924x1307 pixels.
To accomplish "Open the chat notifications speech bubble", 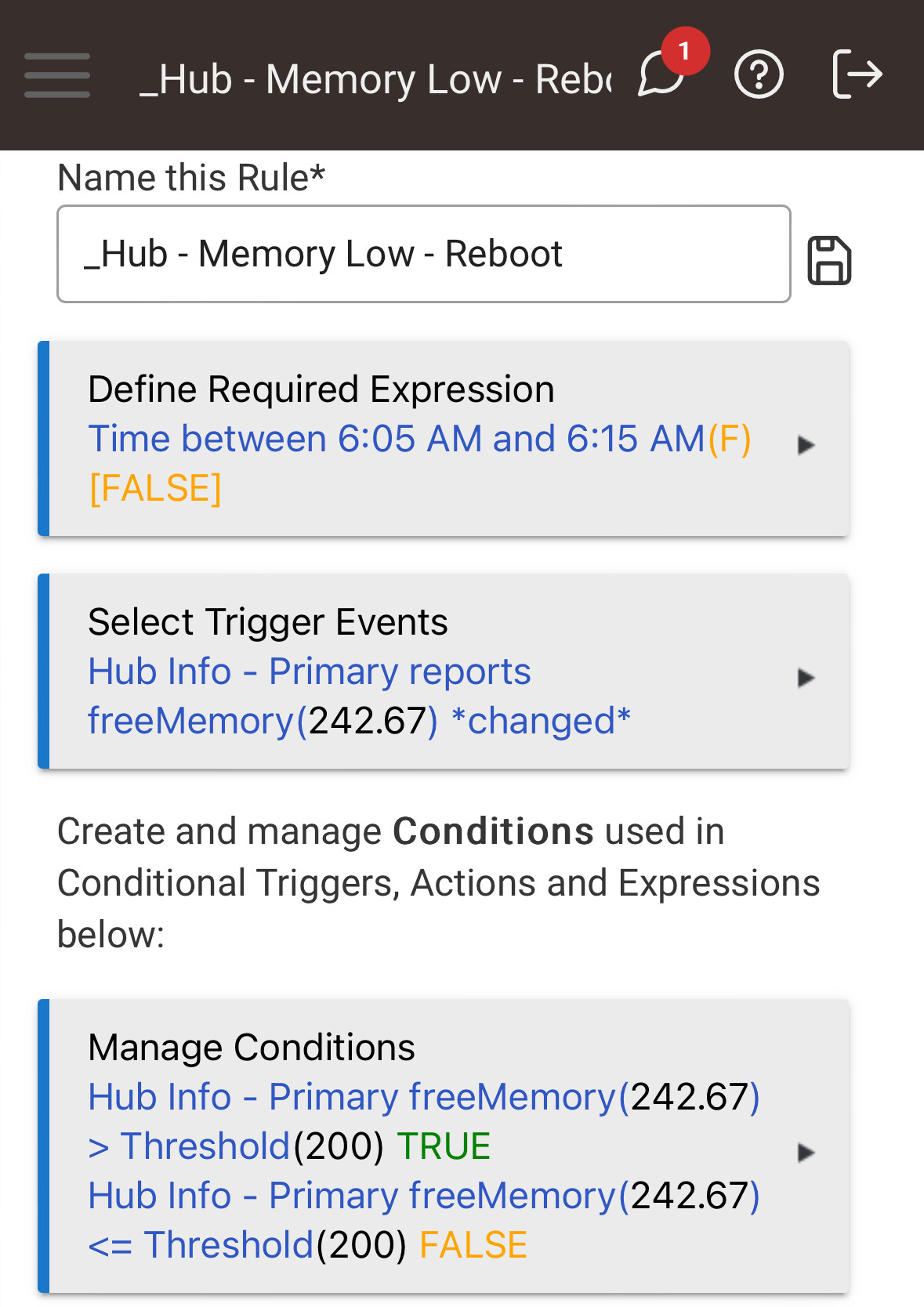I will coord(659,77).
